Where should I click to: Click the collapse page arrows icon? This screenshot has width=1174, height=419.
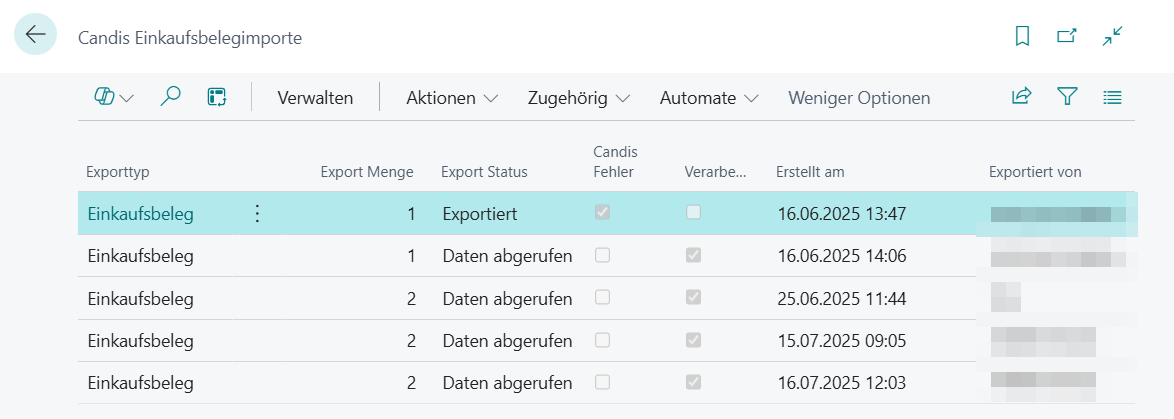pos(1113,36)
